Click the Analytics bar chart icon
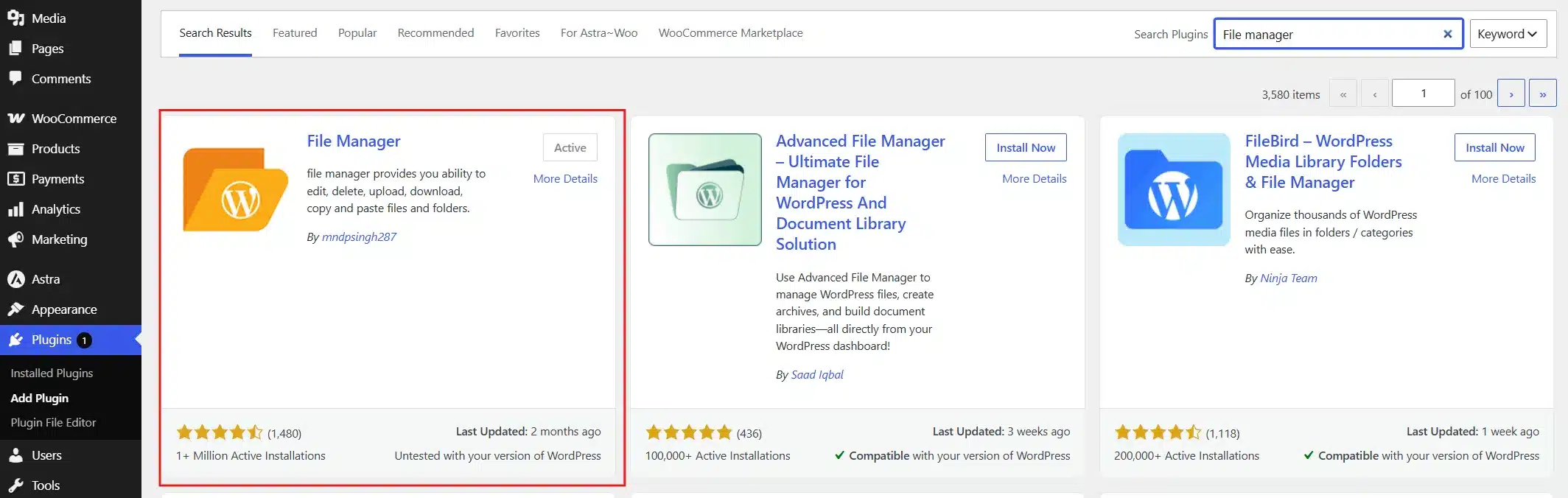 tap(15, 209)
